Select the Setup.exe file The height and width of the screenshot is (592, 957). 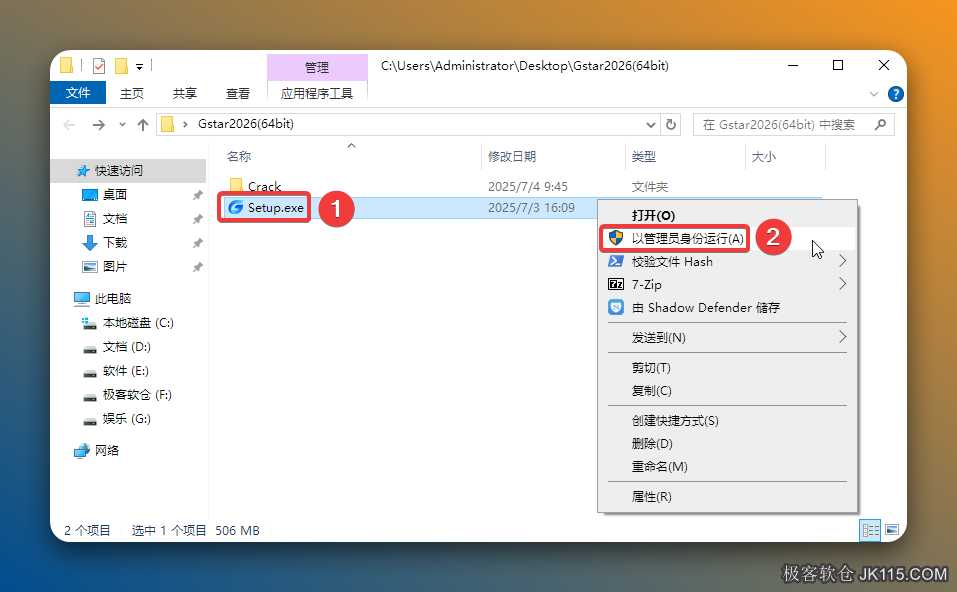275,208
